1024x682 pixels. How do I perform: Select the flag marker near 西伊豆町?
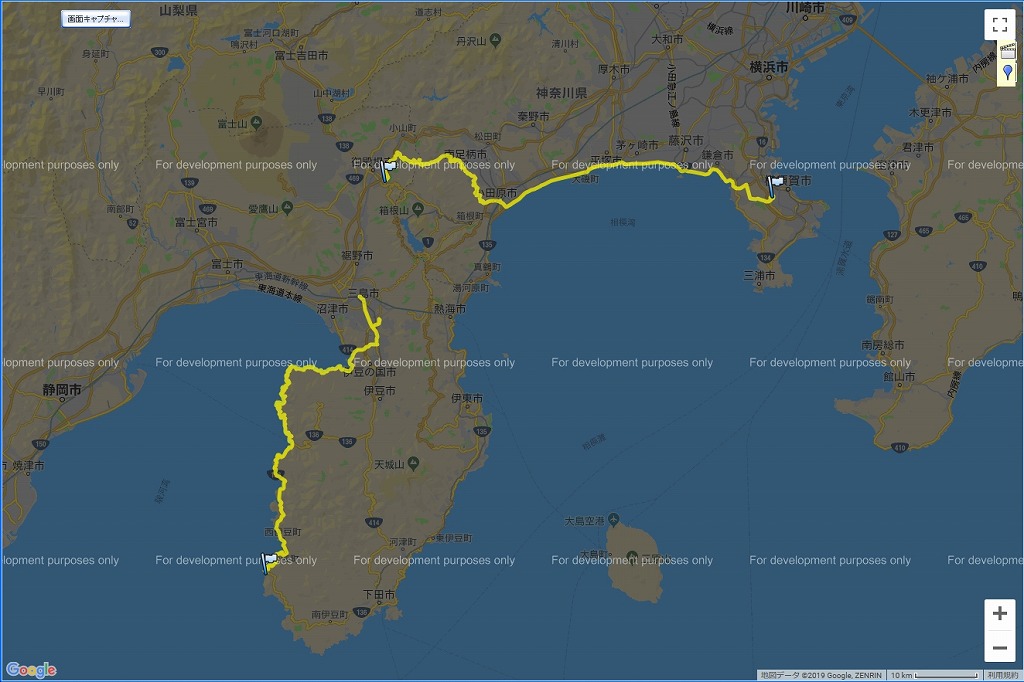click(x=269, y=563)
